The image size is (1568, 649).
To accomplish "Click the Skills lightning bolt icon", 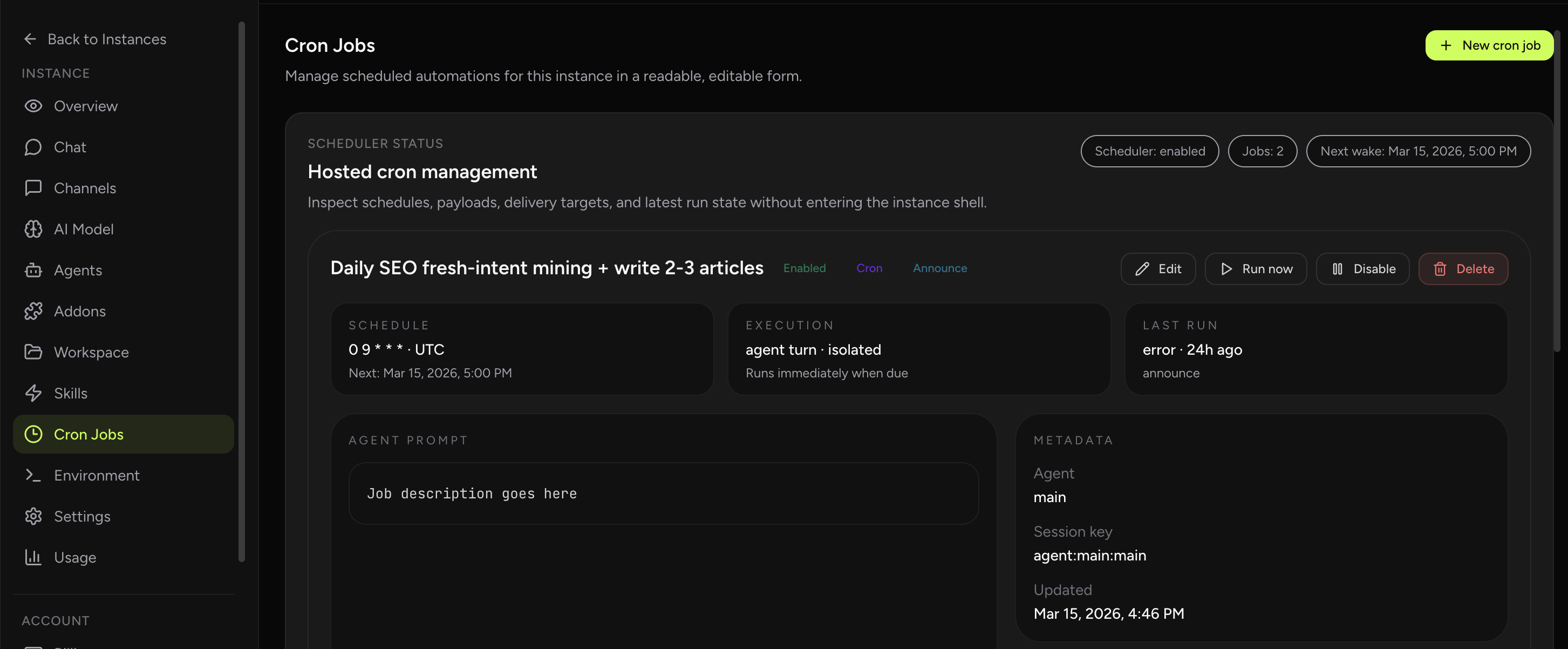I will point(33,393).
